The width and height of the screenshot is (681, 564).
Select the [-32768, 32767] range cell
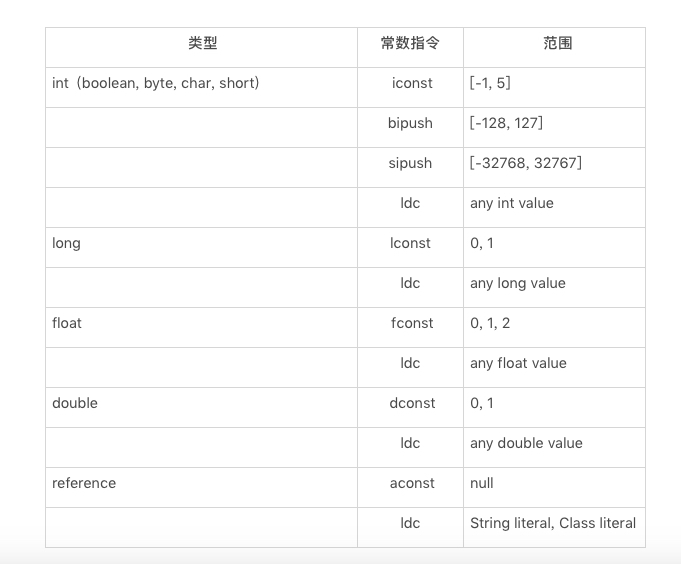coord(526,163)
